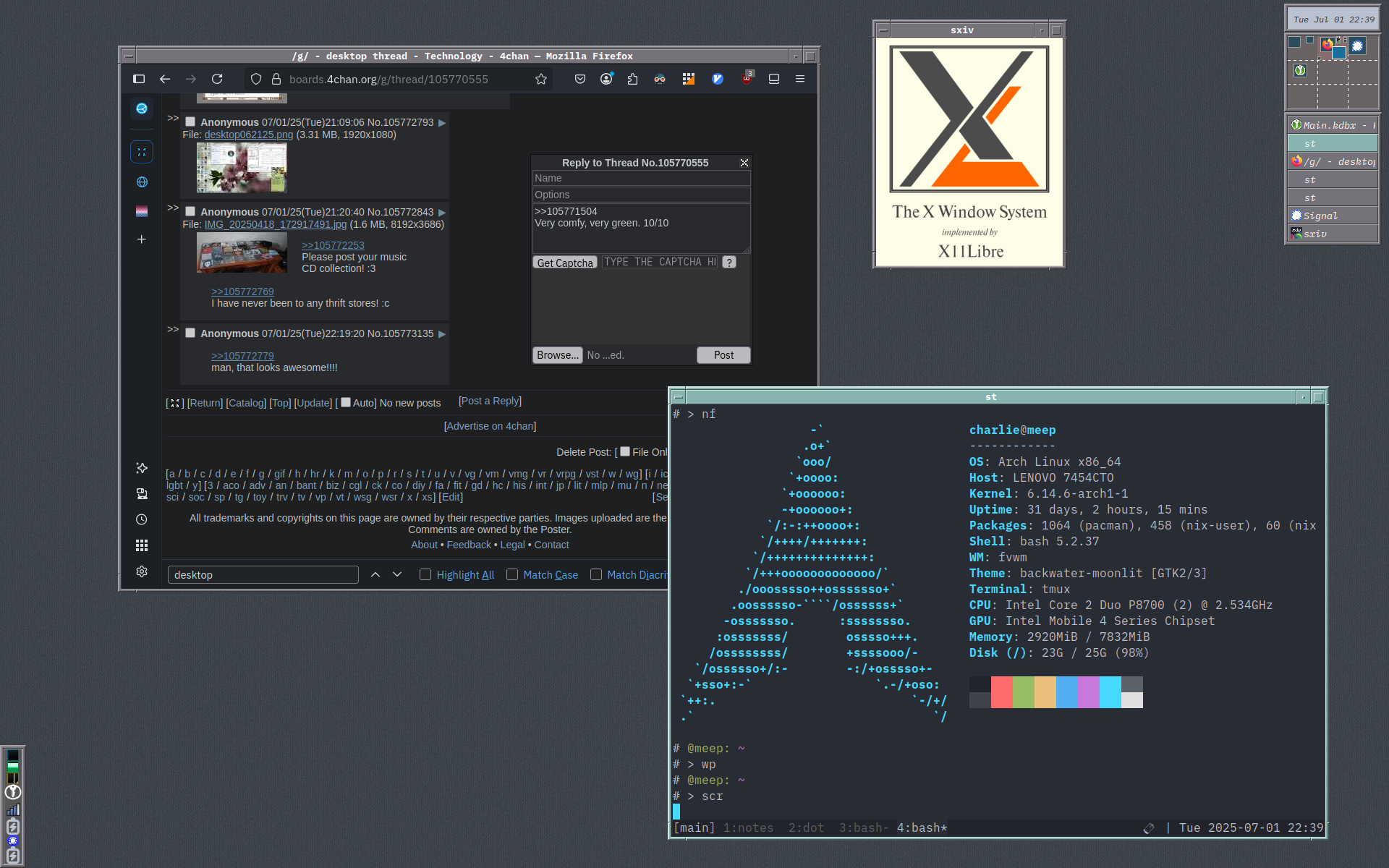Go back in Firefox history
1389x868 pixels.
point(165,79)
